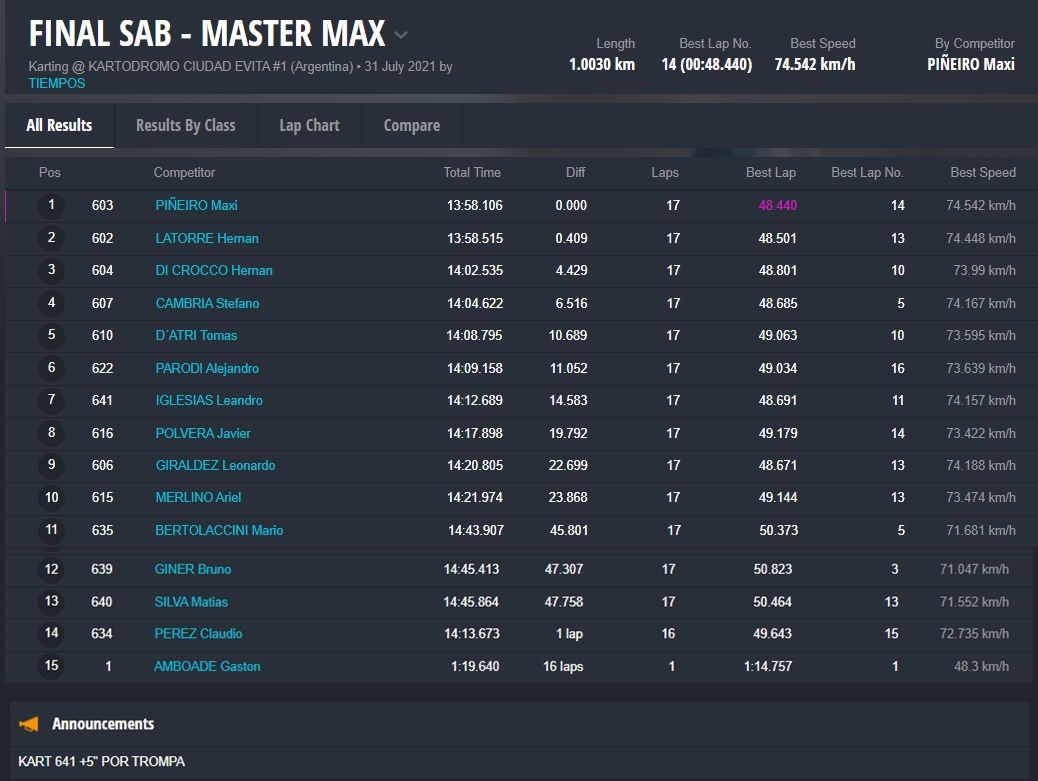The width and height of the screenshot is (1038, 781).
Task: Open the TIEMPOS organizer link
Action: 57,84
